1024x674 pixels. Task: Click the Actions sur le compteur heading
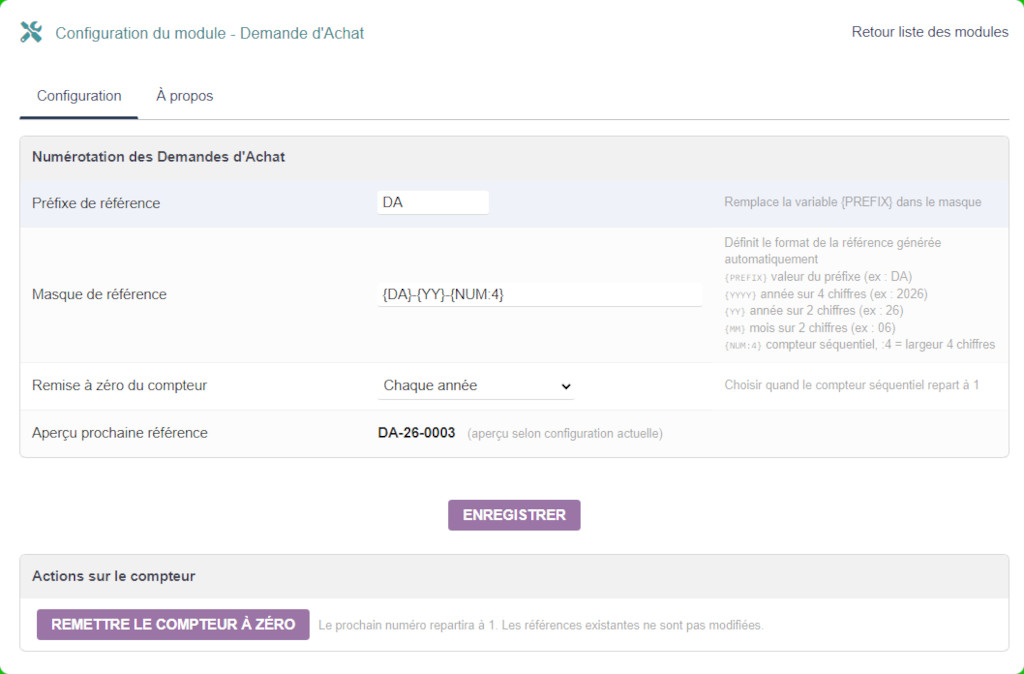tap(114, 576)
